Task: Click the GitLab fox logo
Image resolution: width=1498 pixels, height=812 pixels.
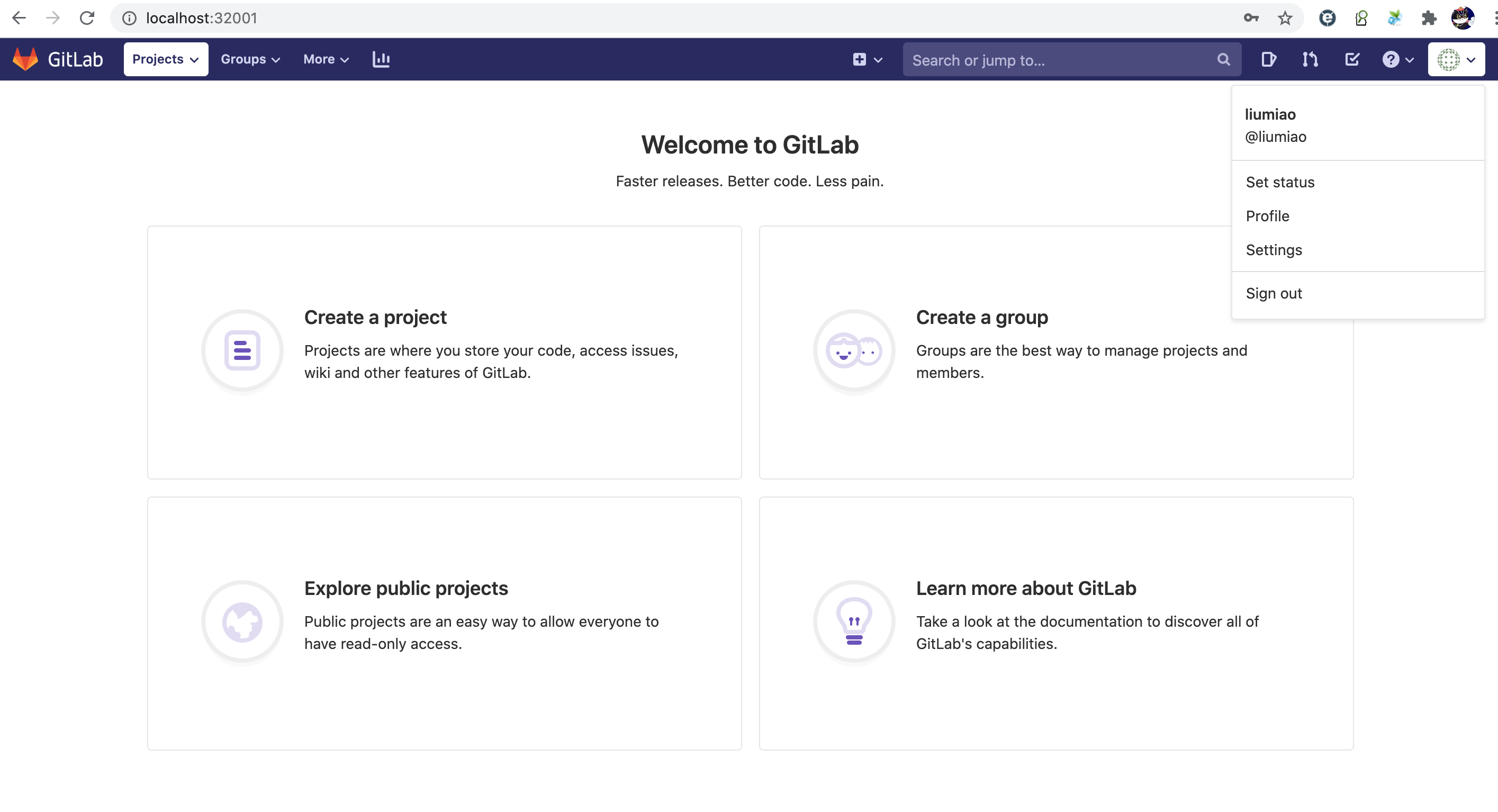Action: [25, 59]
